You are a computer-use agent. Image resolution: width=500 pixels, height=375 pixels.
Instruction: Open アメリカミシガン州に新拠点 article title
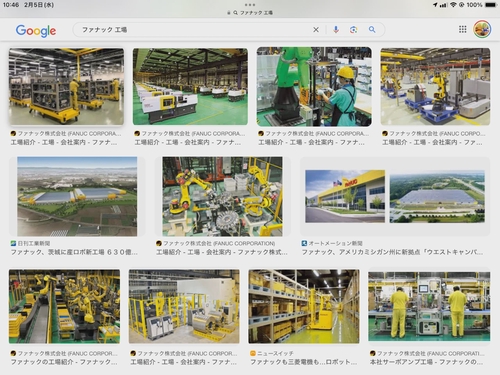coord(392,252)
